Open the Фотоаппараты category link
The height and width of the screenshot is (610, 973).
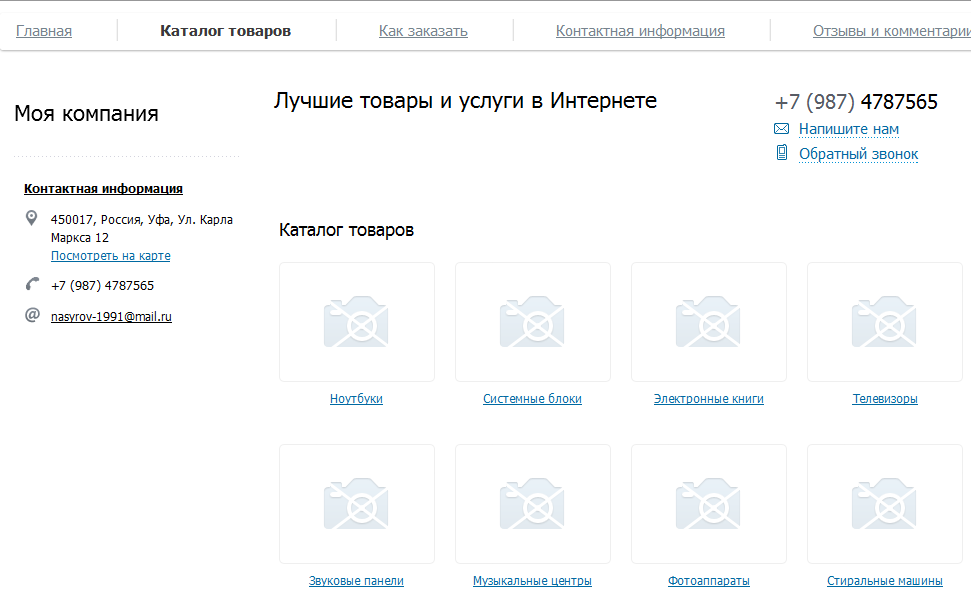point(709,581)
